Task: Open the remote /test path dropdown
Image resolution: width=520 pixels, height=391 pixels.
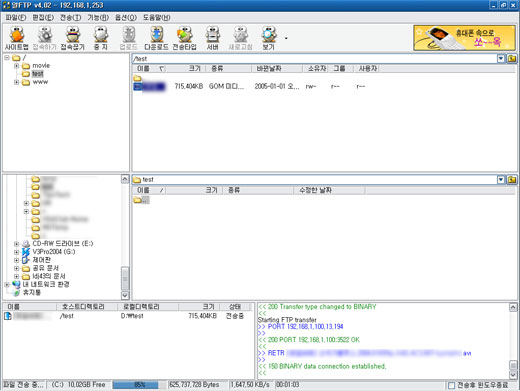Action: tap(501, 59)
